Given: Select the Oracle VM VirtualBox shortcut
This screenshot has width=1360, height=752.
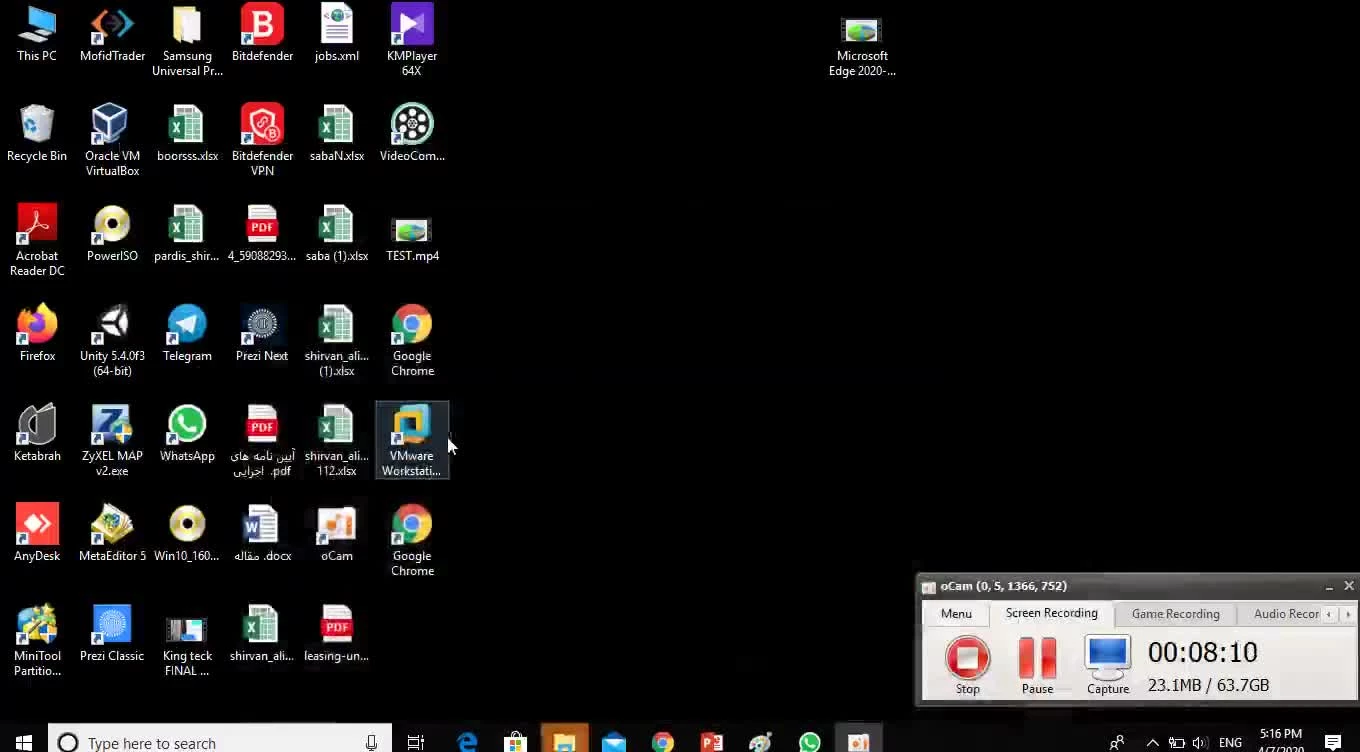Looking at the screenshot, I should [x=112, y=141].
